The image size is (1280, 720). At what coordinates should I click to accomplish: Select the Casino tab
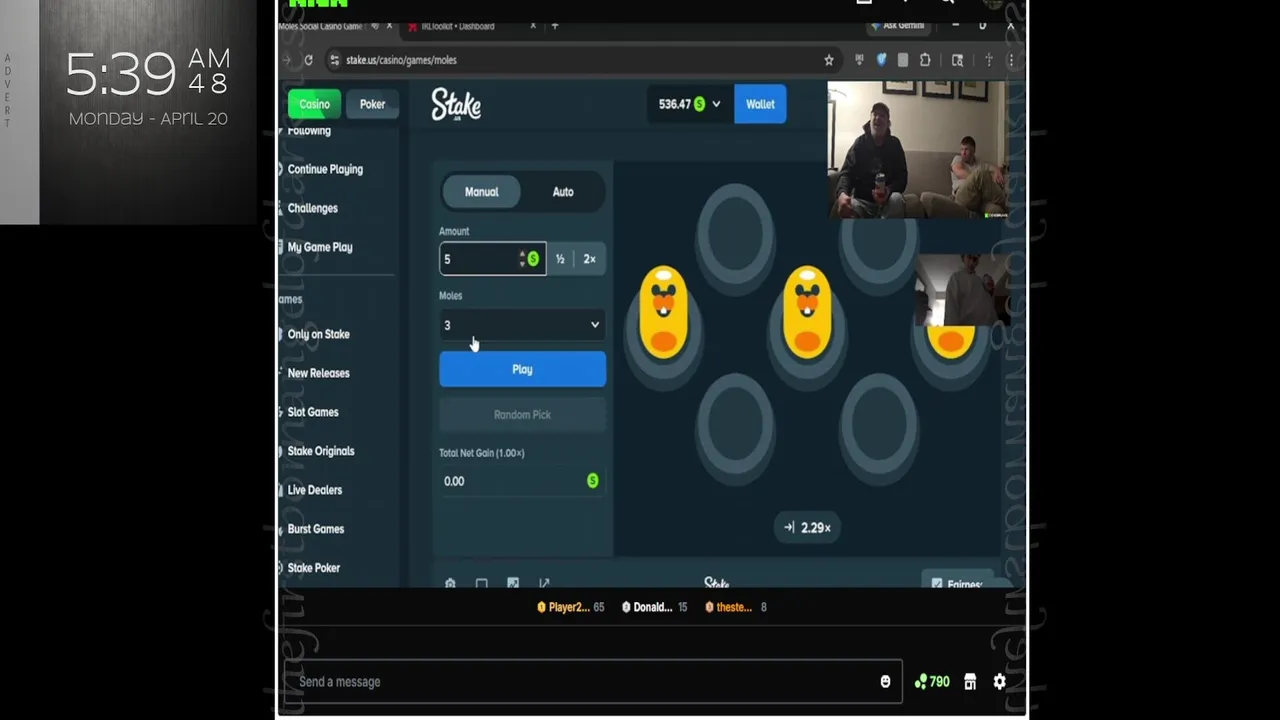coord(314,104)
